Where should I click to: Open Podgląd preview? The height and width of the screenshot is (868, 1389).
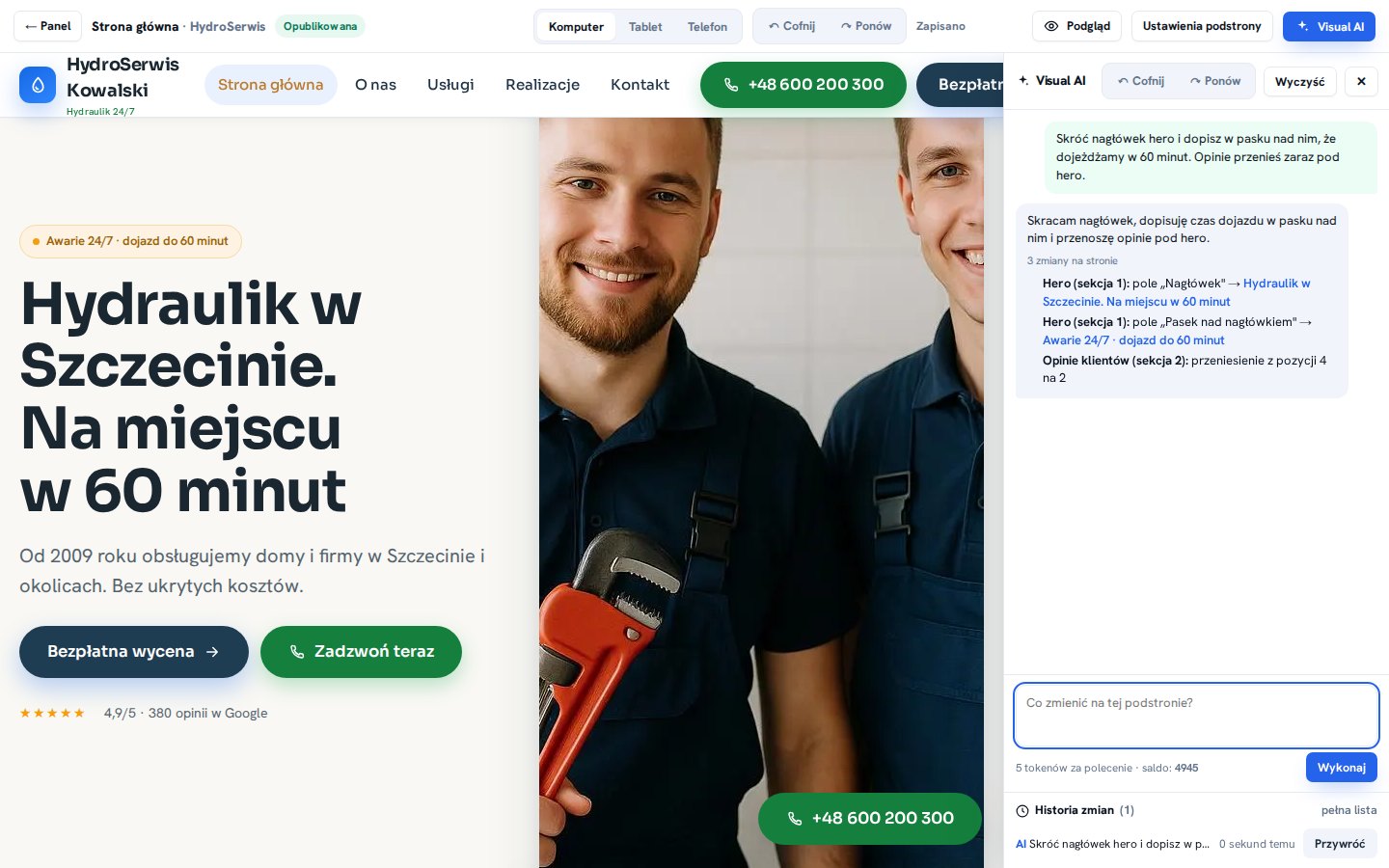[1076, 26]
